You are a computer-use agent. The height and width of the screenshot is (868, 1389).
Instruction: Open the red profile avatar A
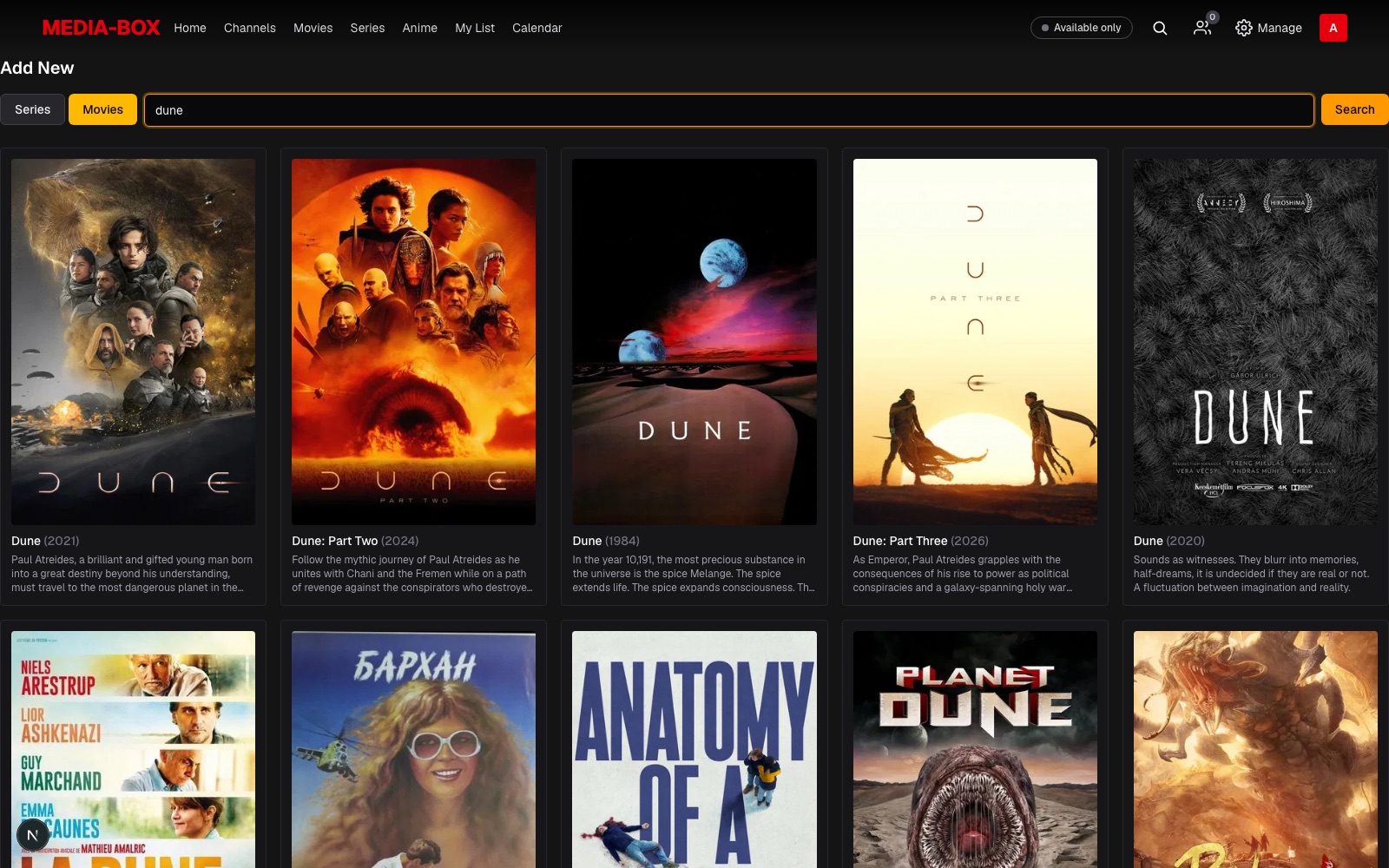click(x=1333, y=28)
